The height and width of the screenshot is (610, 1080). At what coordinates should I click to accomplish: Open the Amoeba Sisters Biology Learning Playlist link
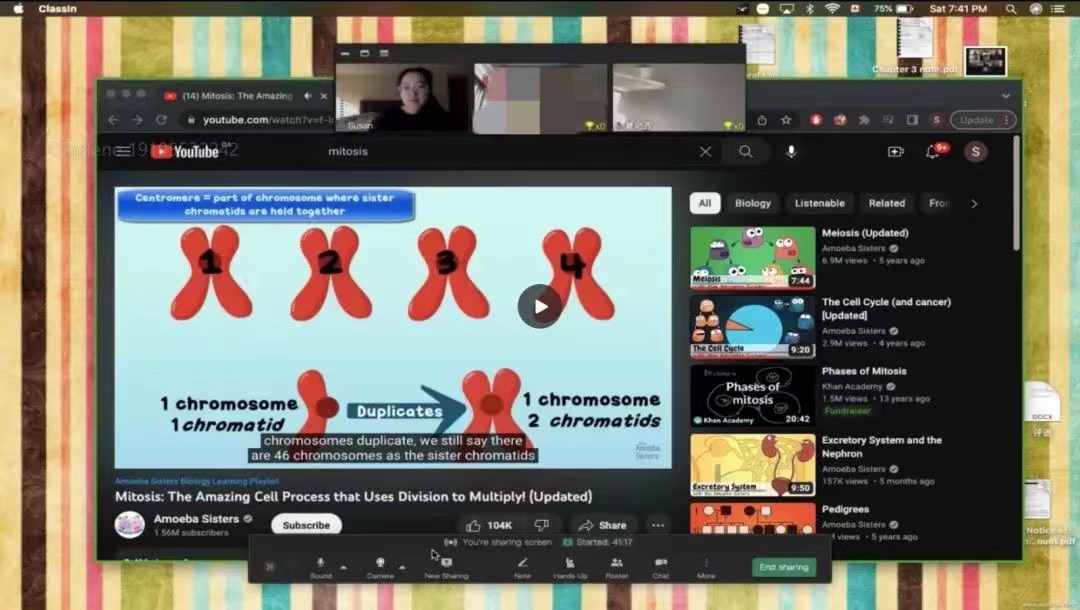[x=197, y=481]
